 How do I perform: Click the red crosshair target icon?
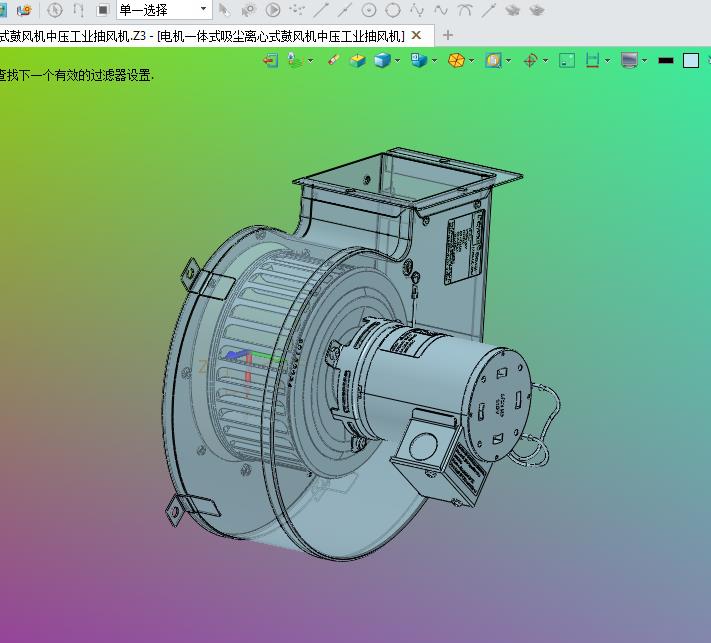[530, 60]
